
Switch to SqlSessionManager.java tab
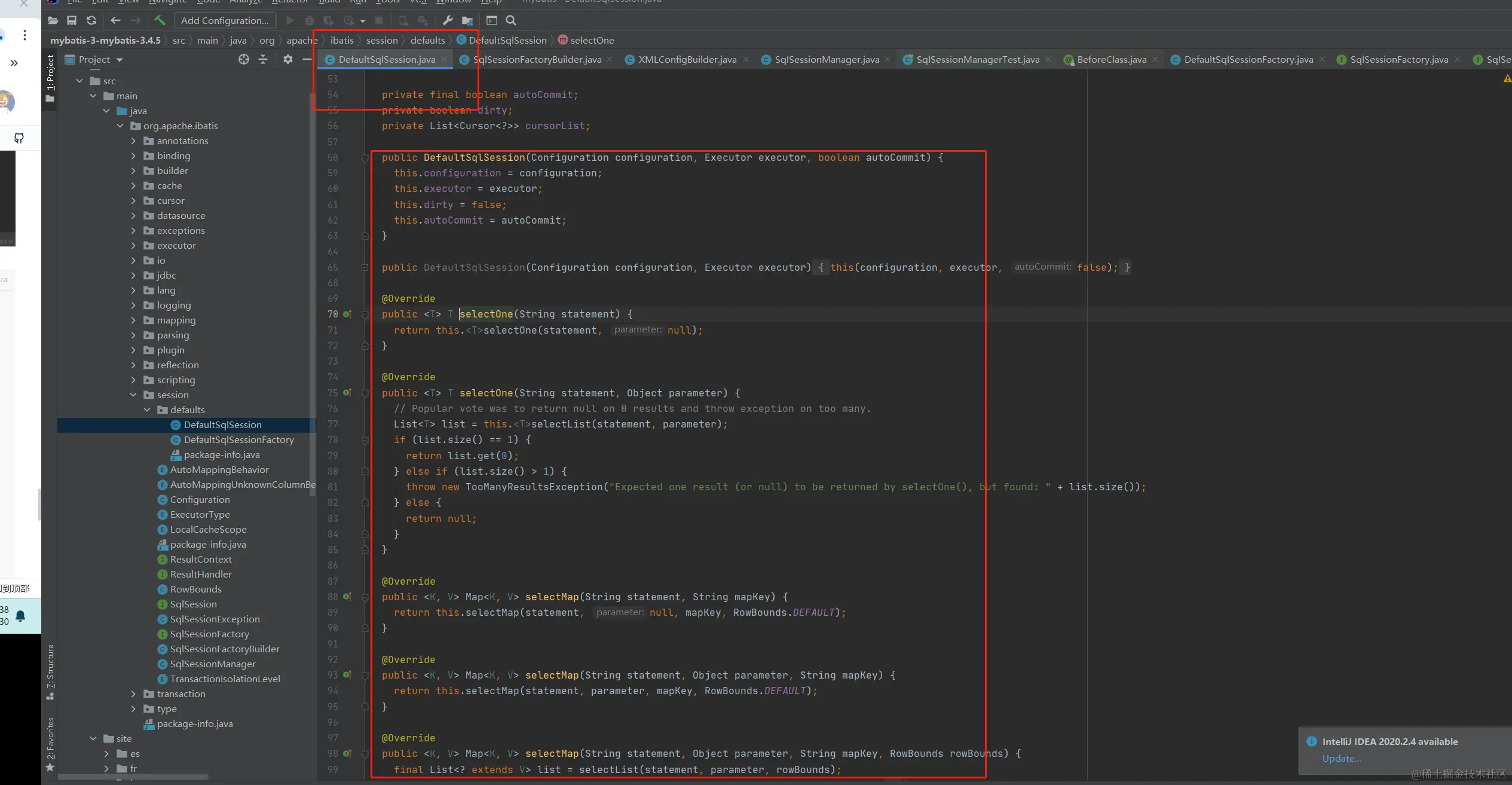coord(826,59)
